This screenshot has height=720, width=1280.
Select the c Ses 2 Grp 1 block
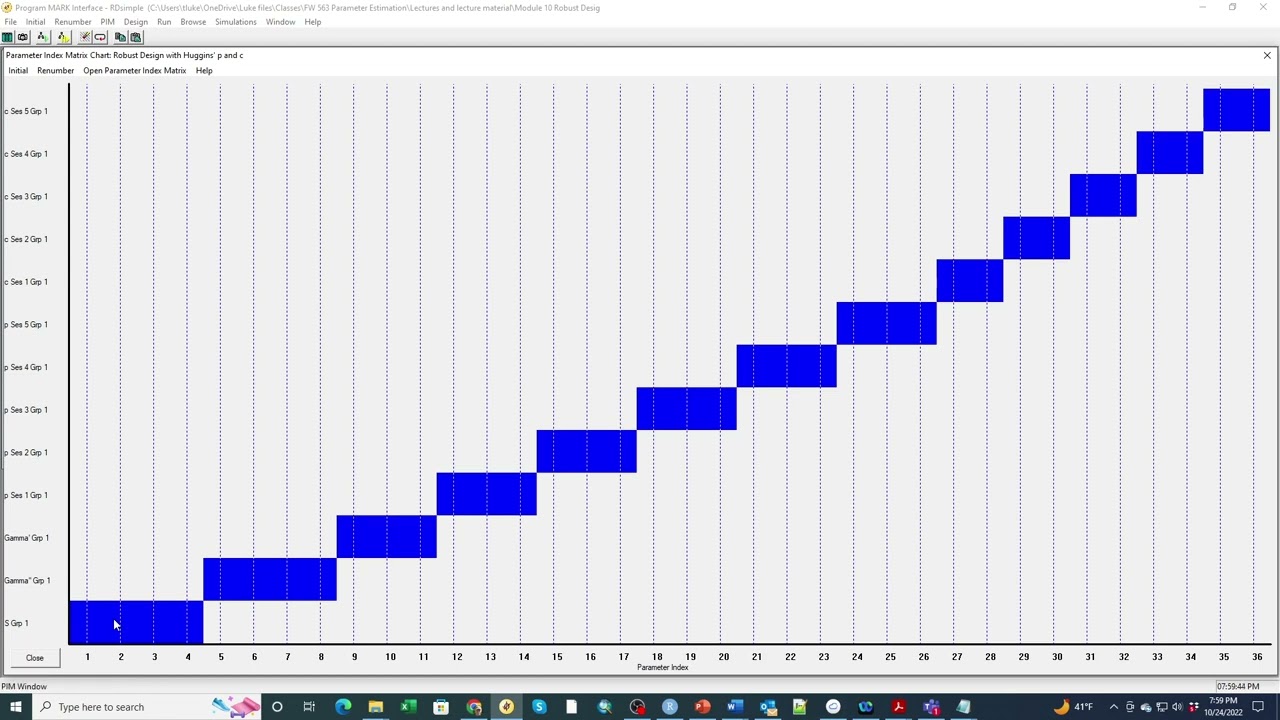(x=1037, y=238)
